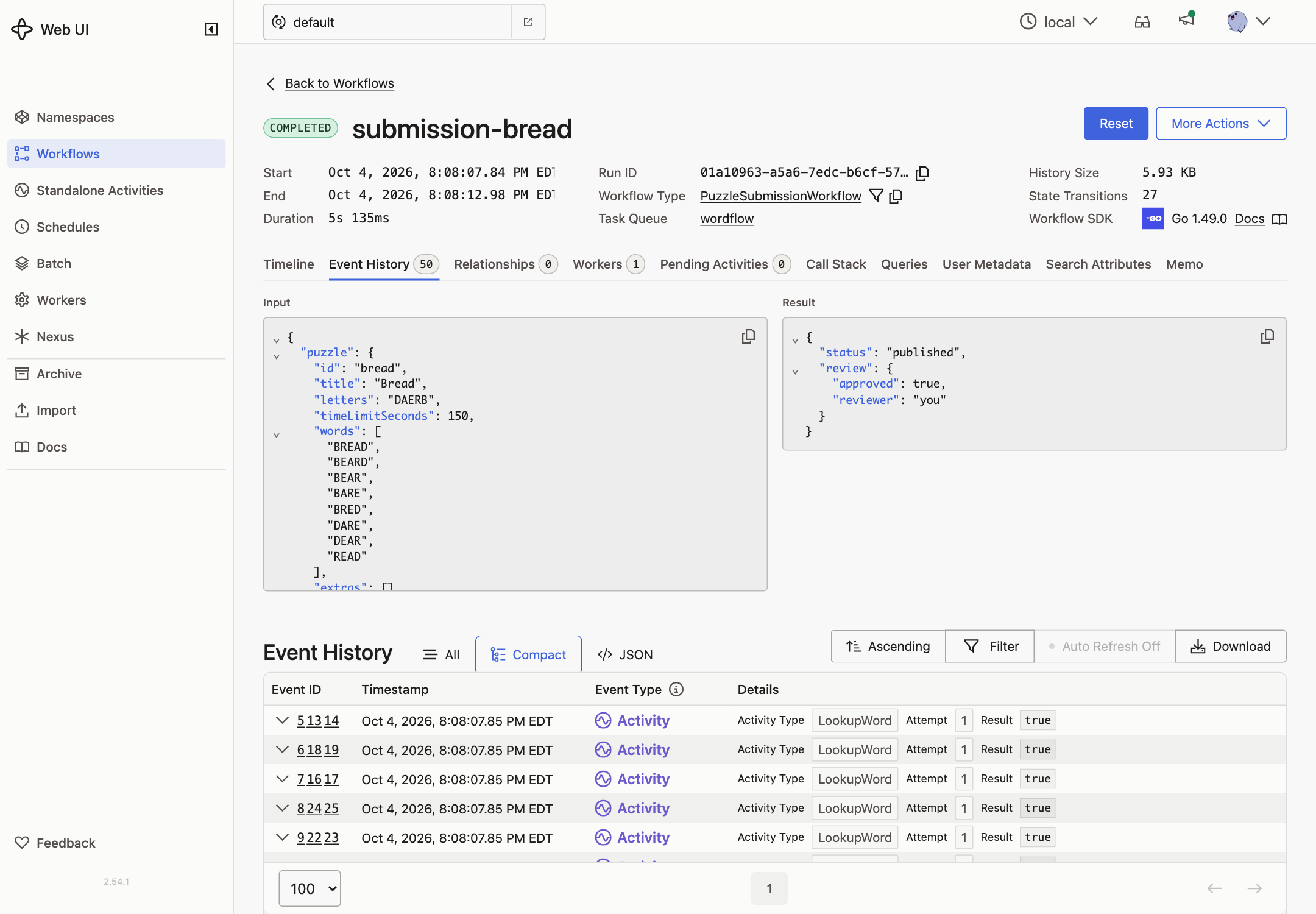Open the More Actions dropdown

pos(1221,123)
